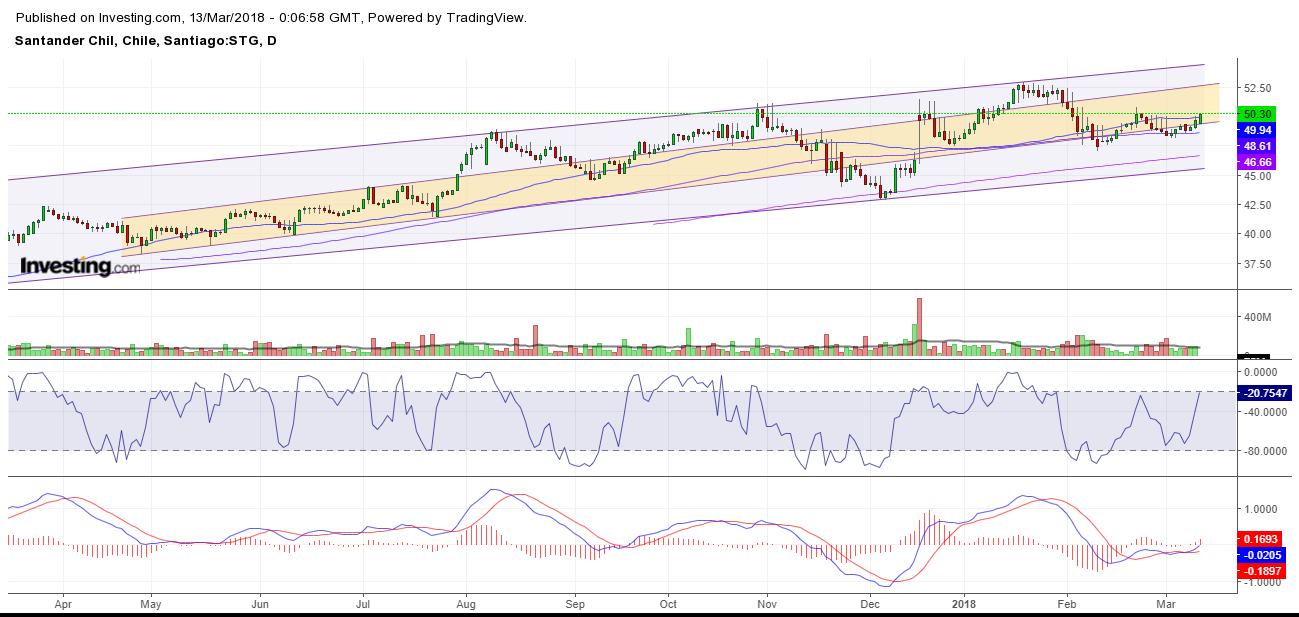Click the -80.0000 oscillator axis label
The width and height of the screenshot is (1299, 617).
[1264, 452]
